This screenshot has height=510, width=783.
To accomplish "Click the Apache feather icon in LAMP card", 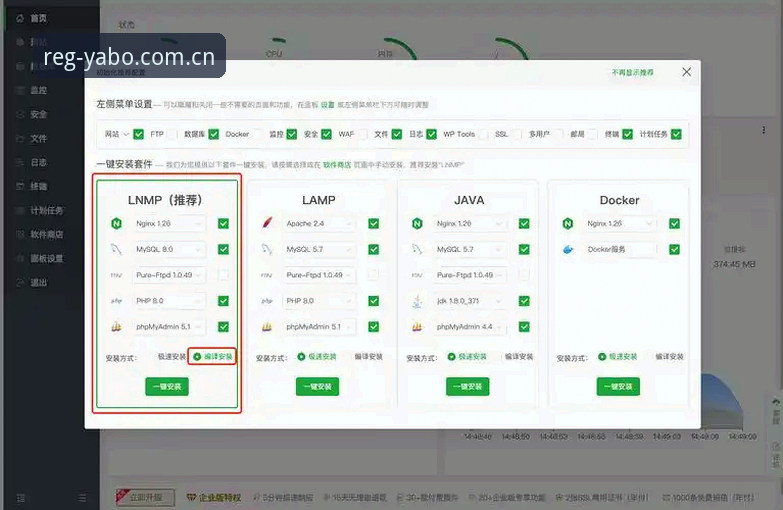I will coord(267,223).
